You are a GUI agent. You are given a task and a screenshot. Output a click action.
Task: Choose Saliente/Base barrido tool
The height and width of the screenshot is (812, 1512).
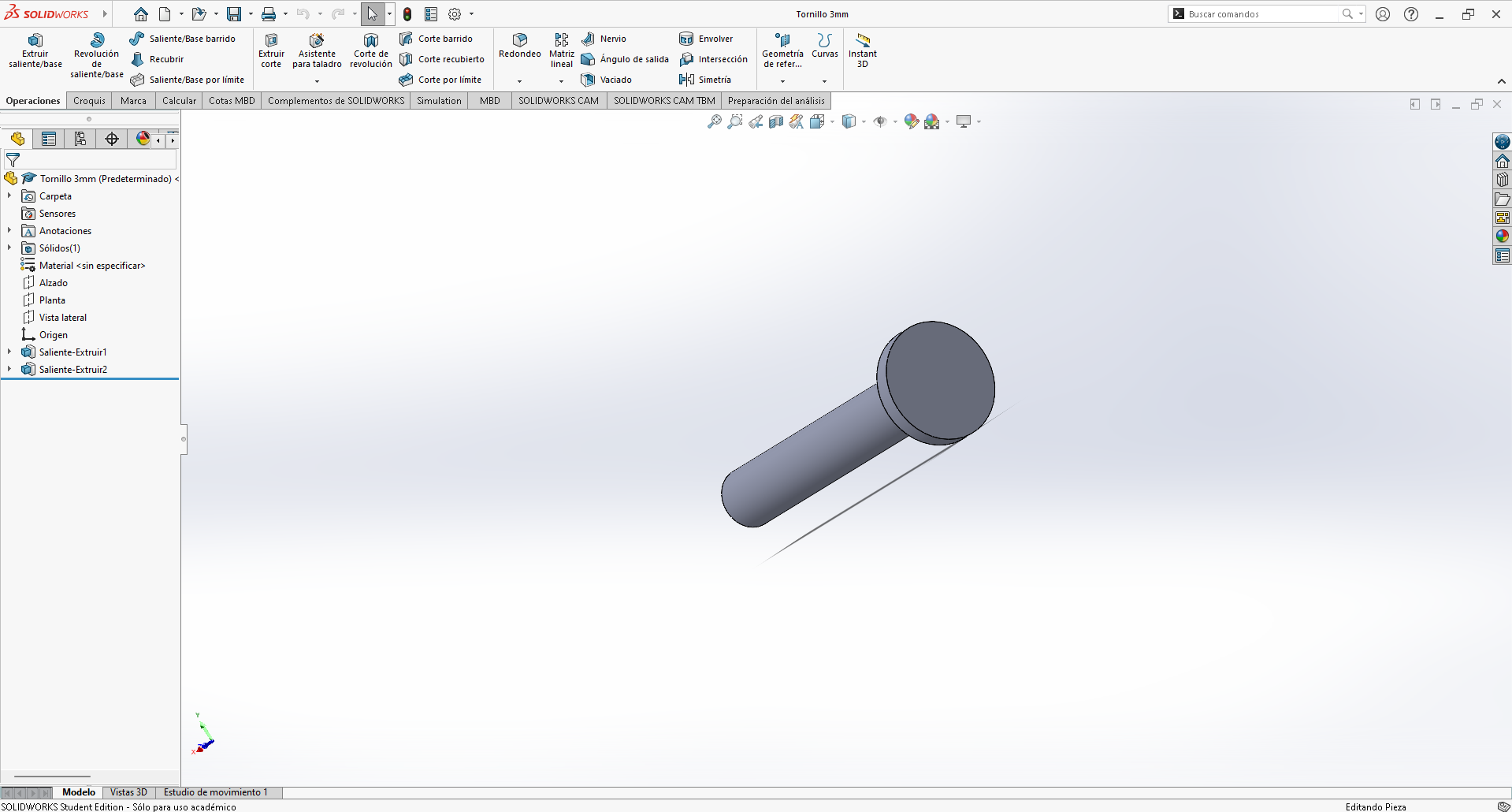183,39
